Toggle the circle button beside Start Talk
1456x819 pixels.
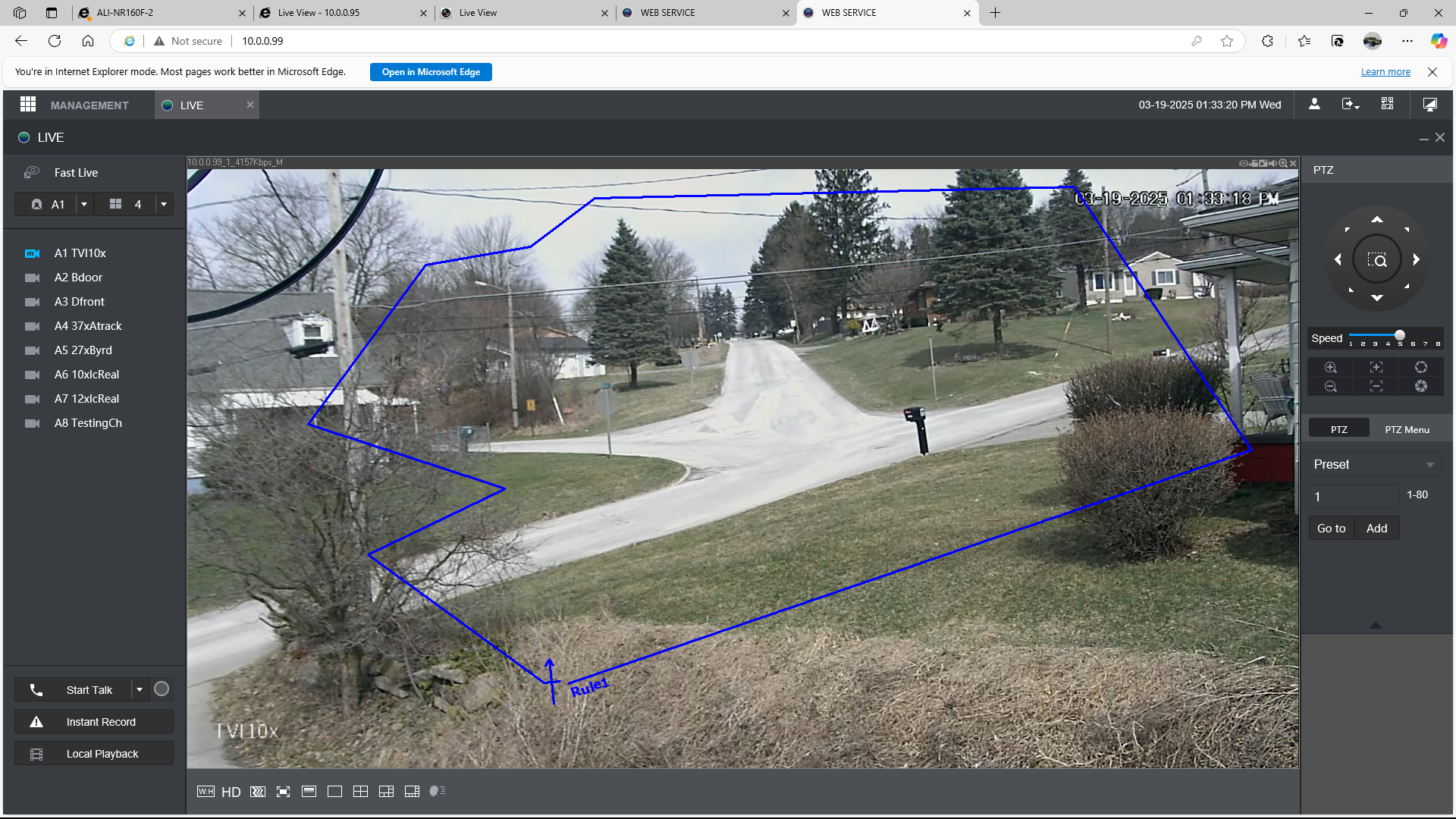(162, 689)
